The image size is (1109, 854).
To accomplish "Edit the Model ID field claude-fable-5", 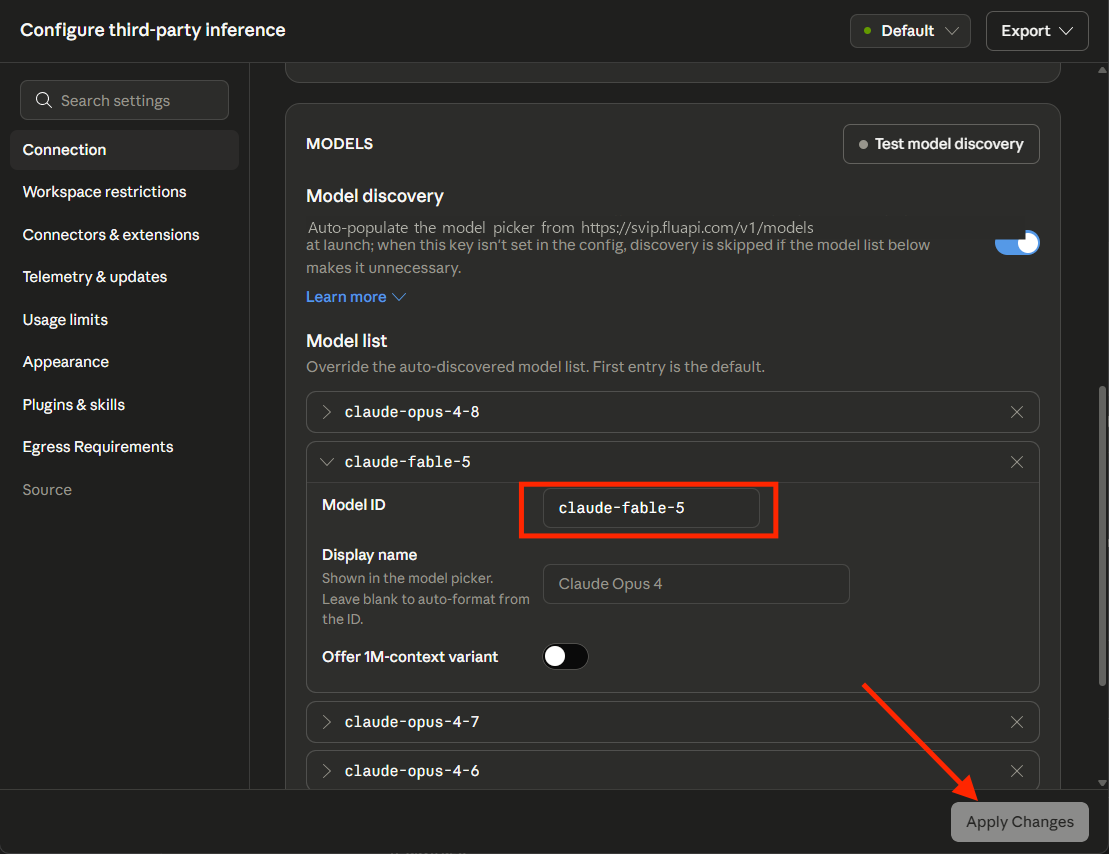I will [x=651, y=508].
